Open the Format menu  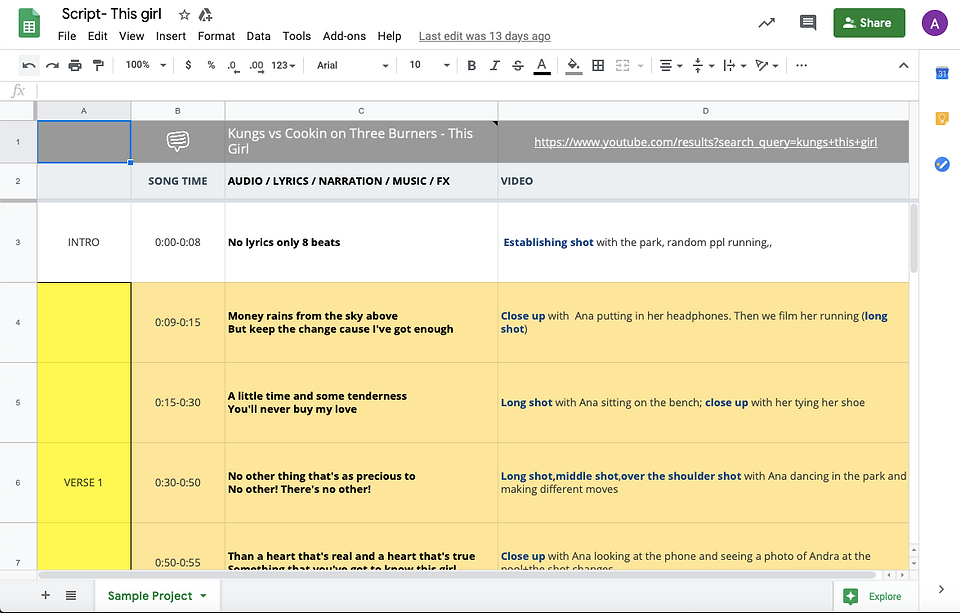coord(216,36)
